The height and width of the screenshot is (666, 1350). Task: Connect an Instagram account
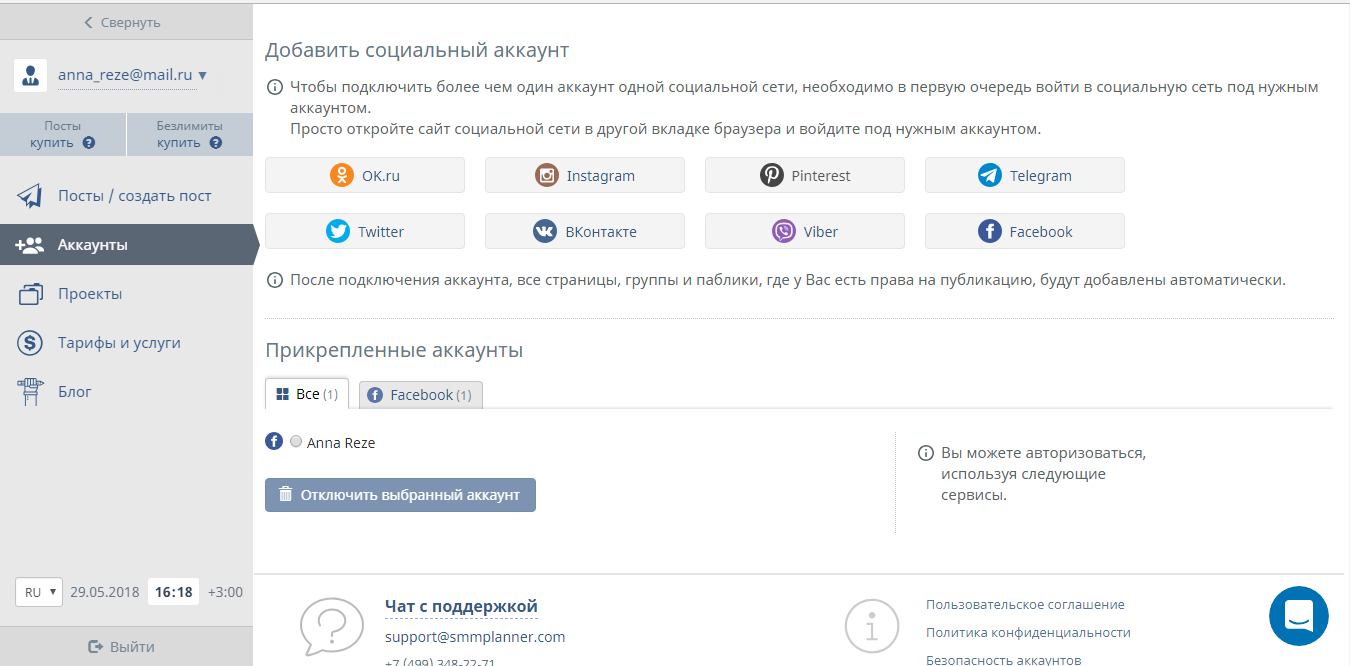584,174
